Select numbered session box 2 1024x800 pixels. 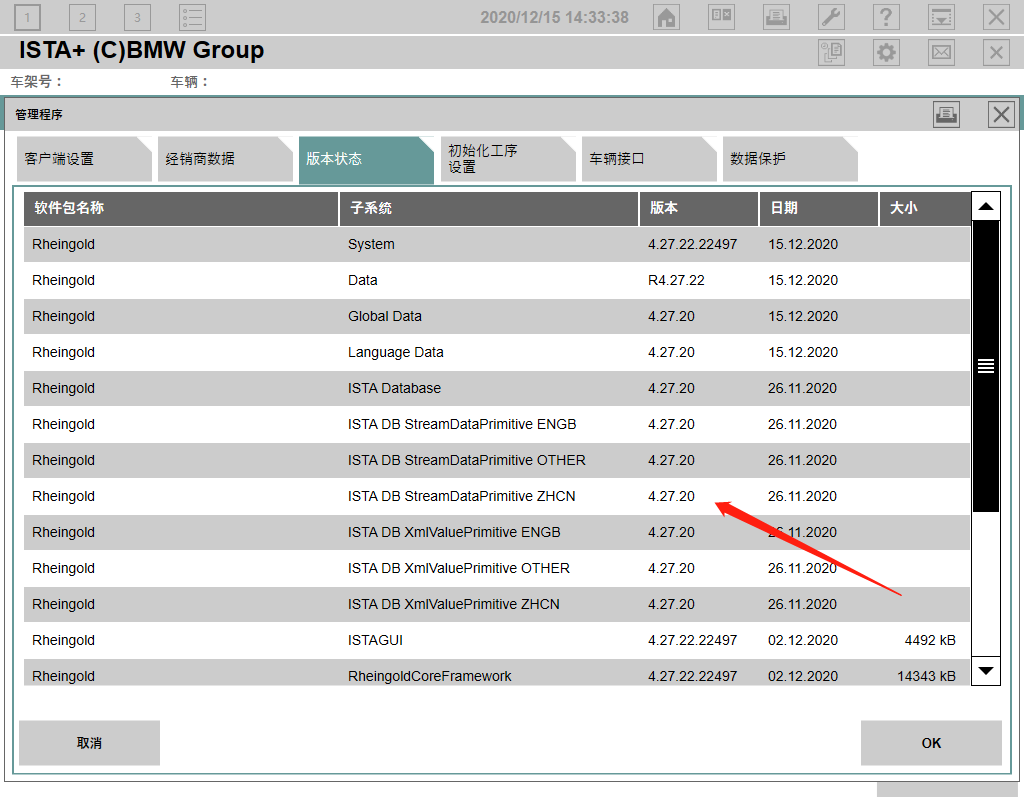click(82, 17)
